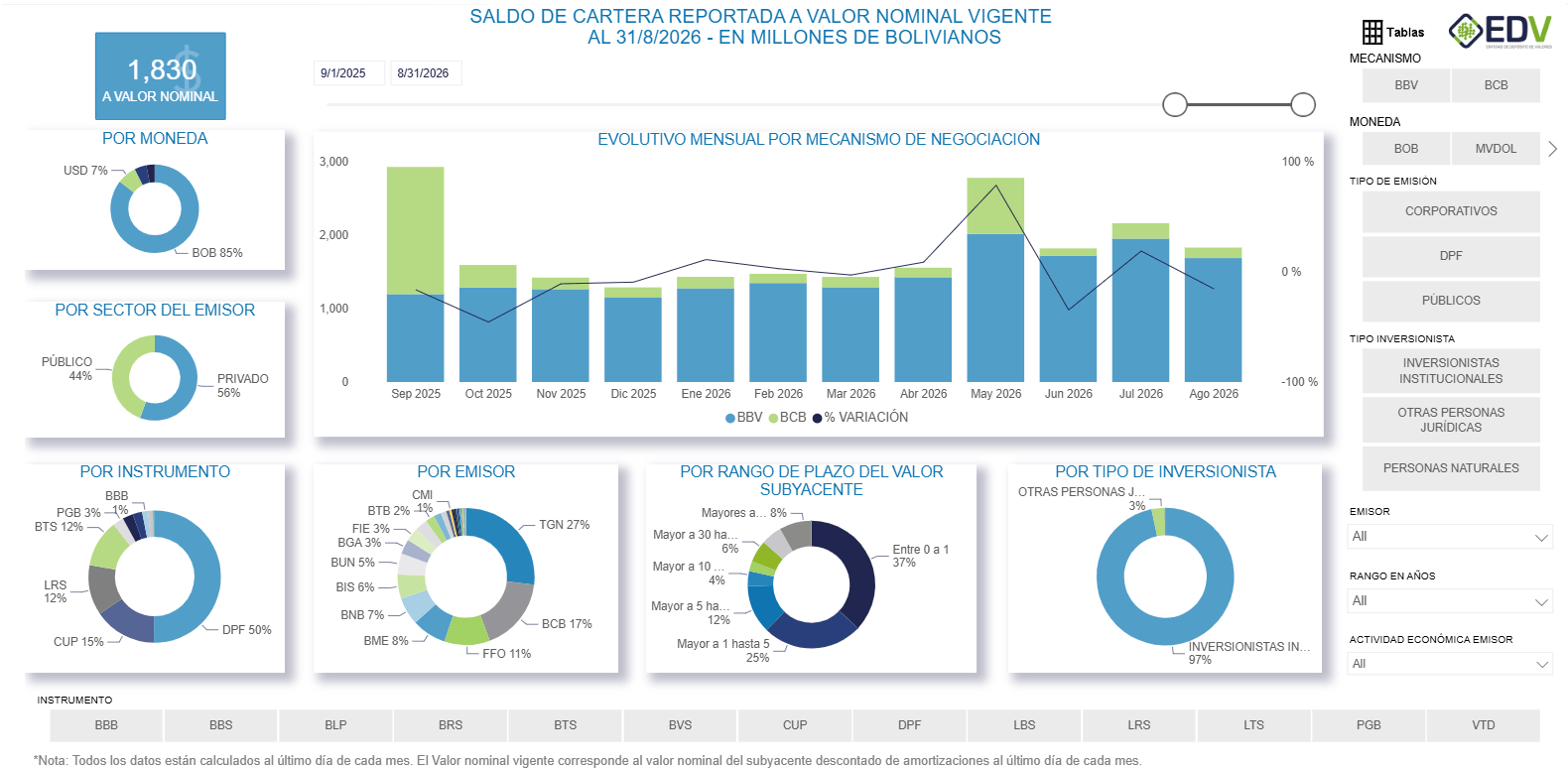
Task: Filter mechanism by BBV
Action: (x=1406, y=85)
